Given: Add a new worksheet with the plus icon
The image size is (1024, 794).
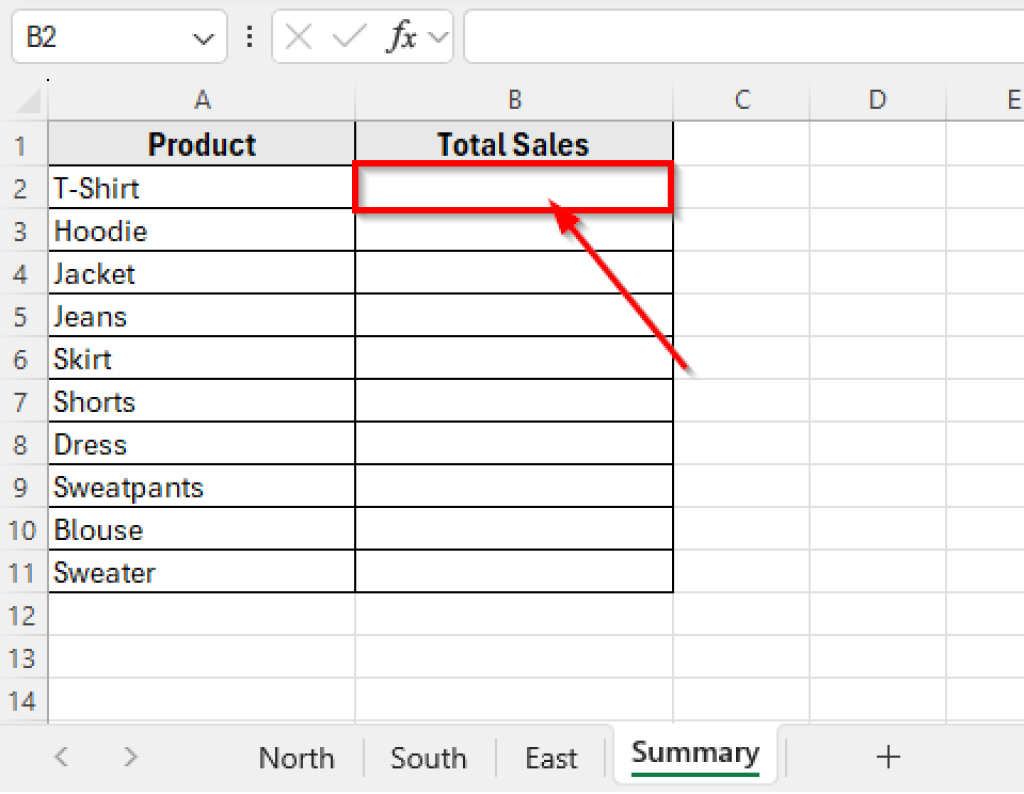Looking at the screenshot, I should (888, 758).
